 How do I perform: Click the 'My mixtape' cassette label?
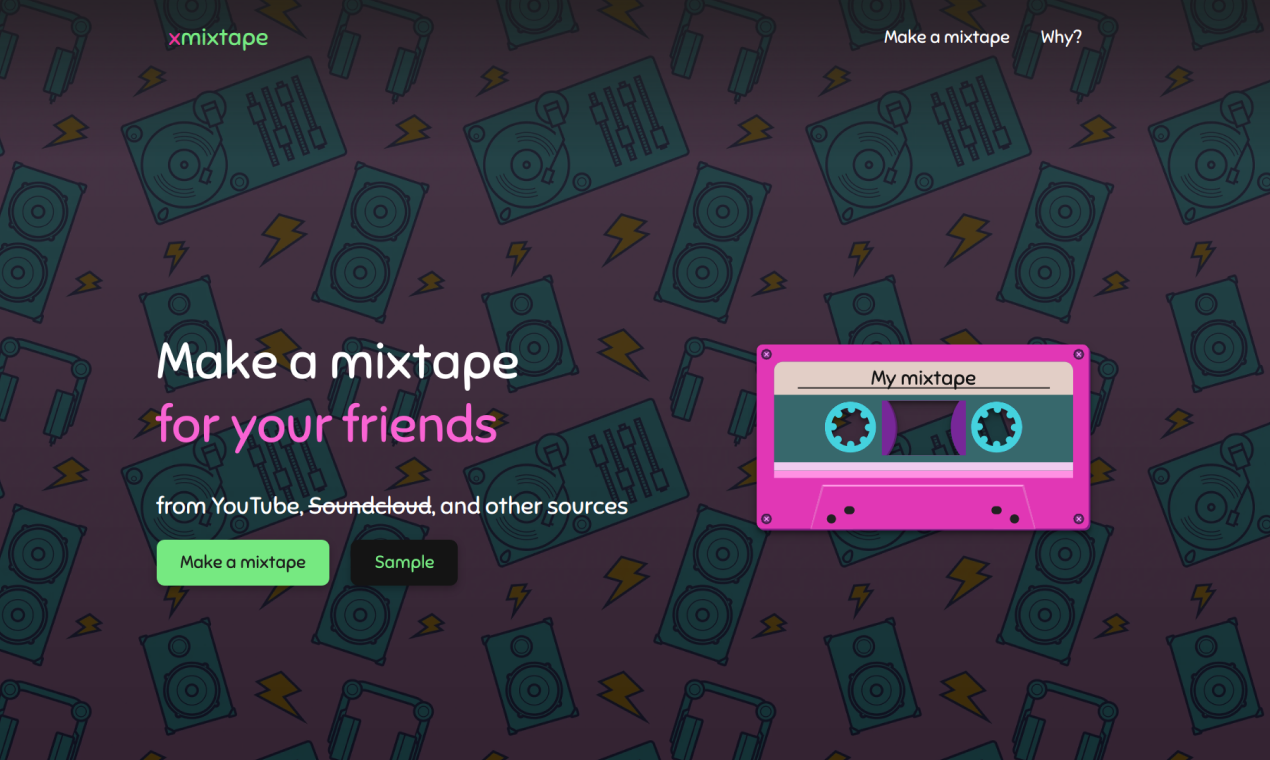[923, 378]
